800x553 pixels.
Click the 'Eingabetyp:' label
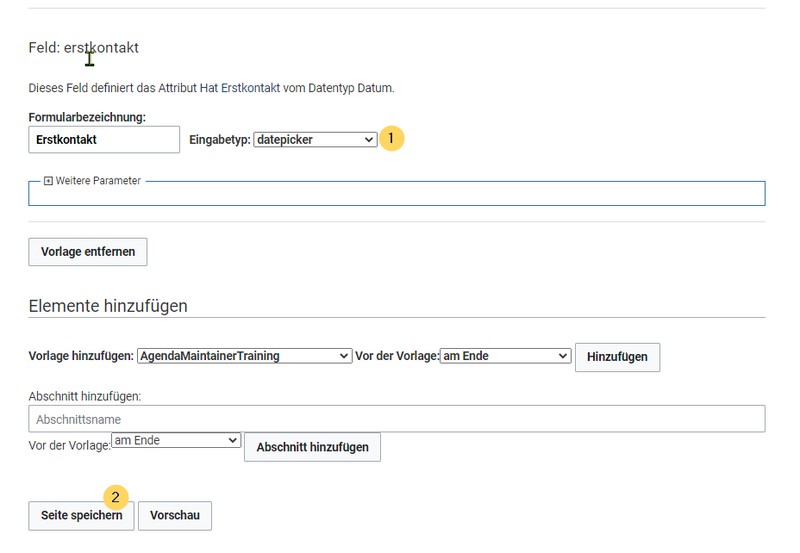click(x=220, y=140)
